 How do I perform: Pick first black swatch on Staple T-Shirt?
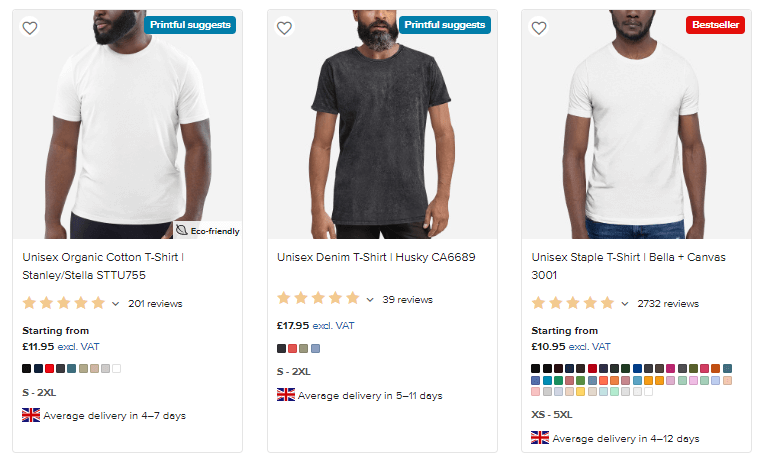point(536,369)
